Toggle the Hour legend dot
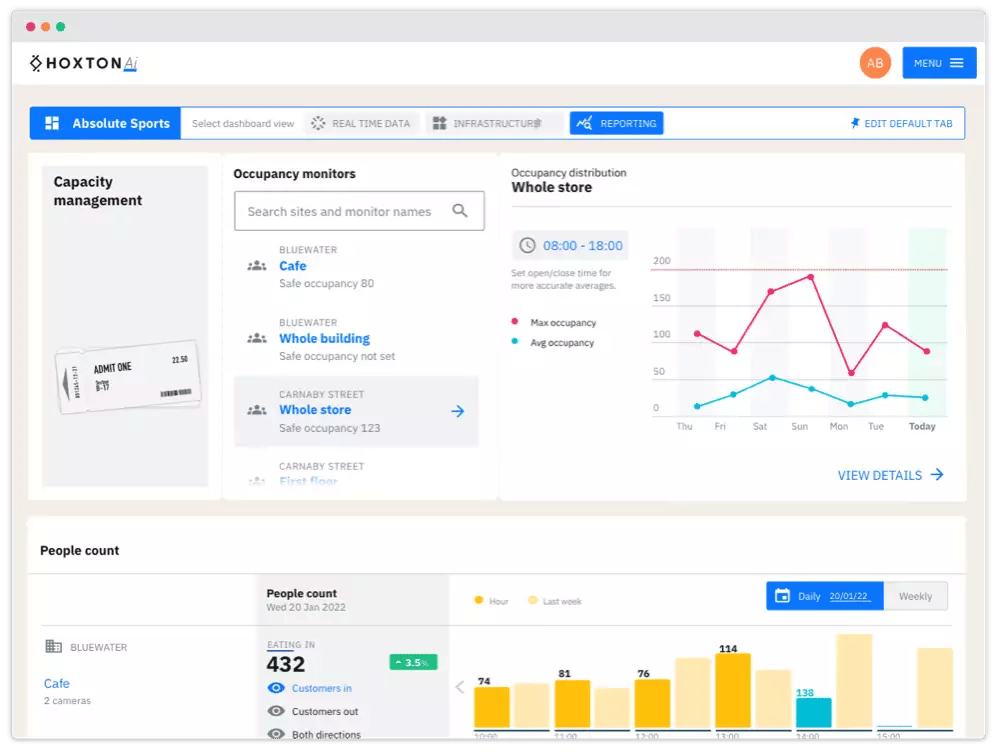This screenshot has height=752, width=999. point(478,600)
